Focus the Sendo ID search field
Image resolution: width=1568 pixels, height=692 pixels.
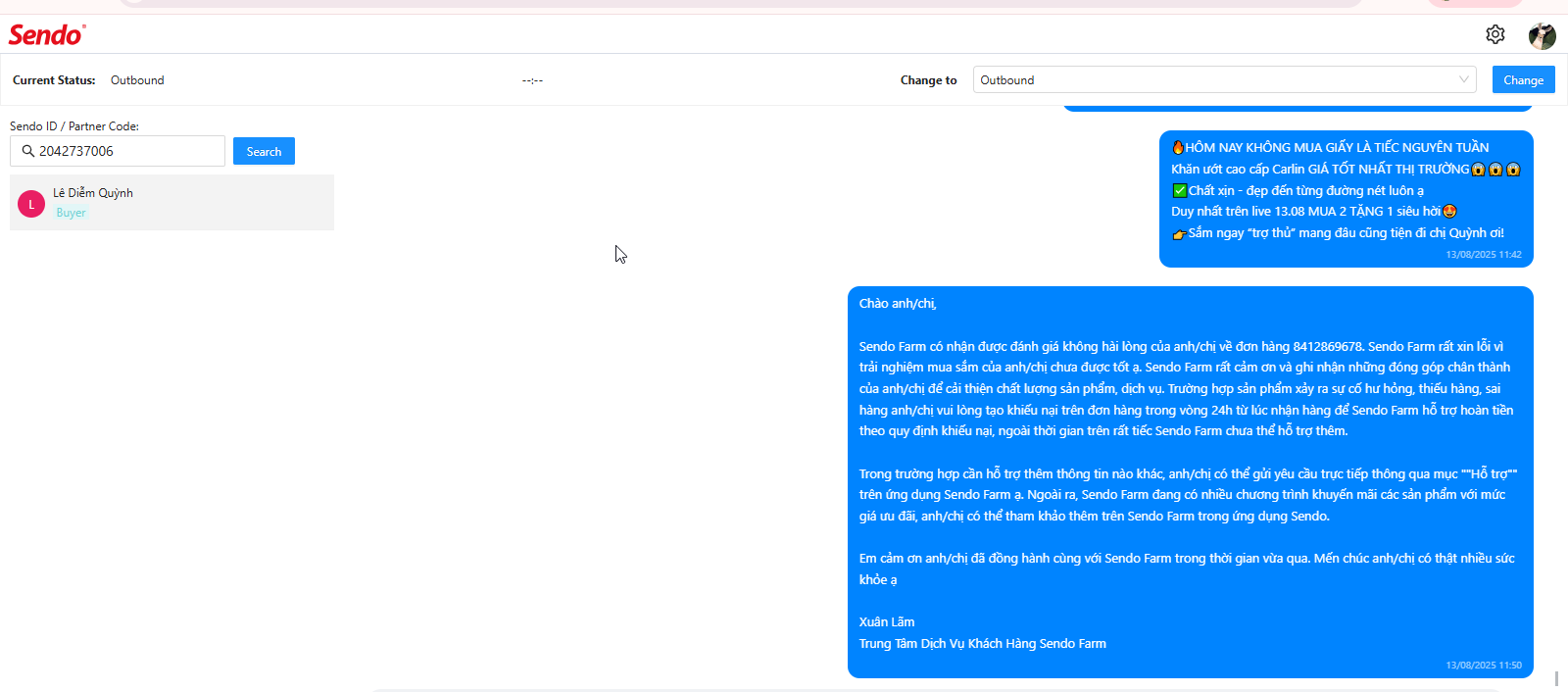(118, 151)
